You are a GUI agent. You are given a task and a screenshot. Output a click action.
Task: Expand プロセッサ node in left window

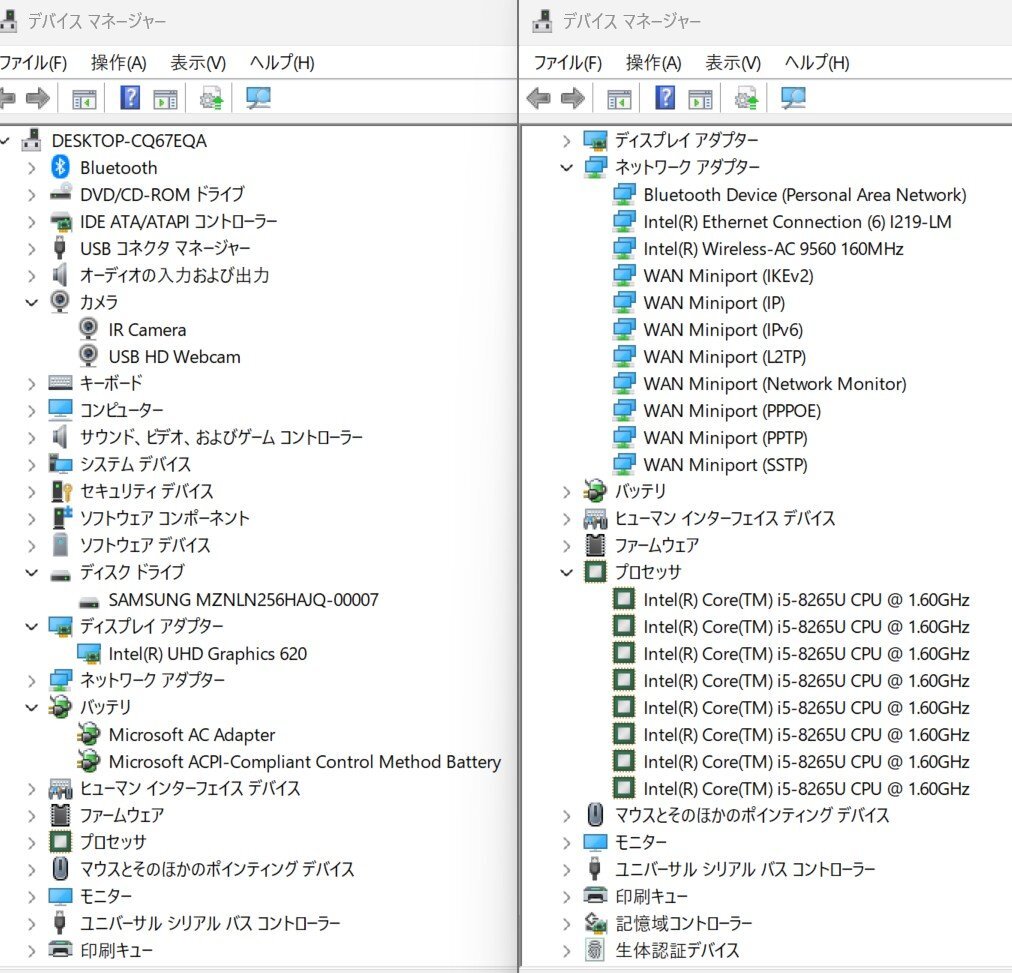point(31,843)
